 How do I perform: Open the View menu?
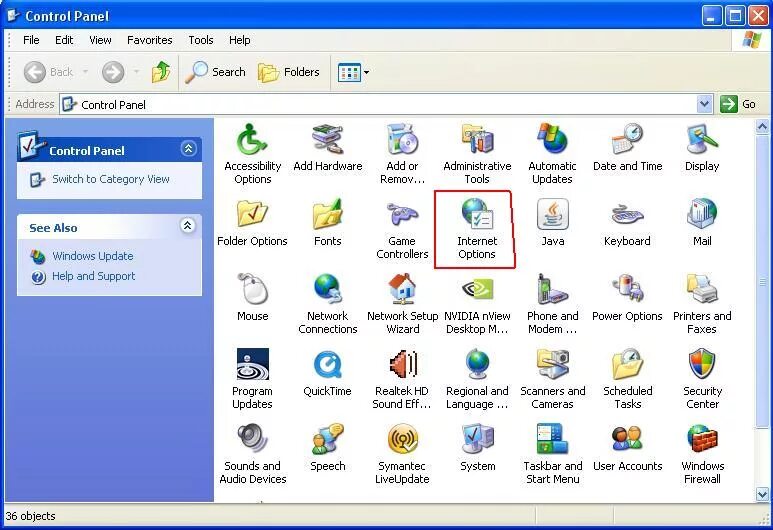click(100, 40)
